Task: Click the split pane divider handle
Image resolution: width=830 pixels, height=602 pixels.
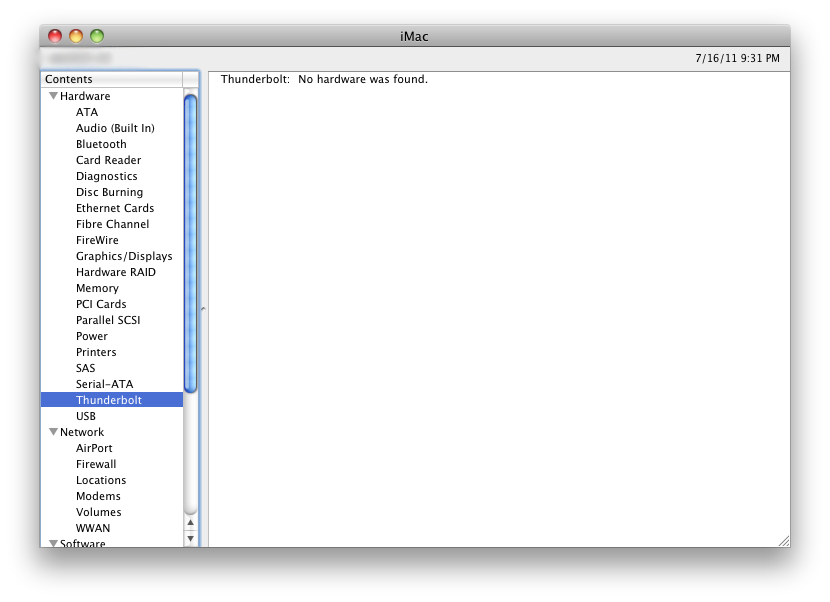Action: tap(203, 309)
